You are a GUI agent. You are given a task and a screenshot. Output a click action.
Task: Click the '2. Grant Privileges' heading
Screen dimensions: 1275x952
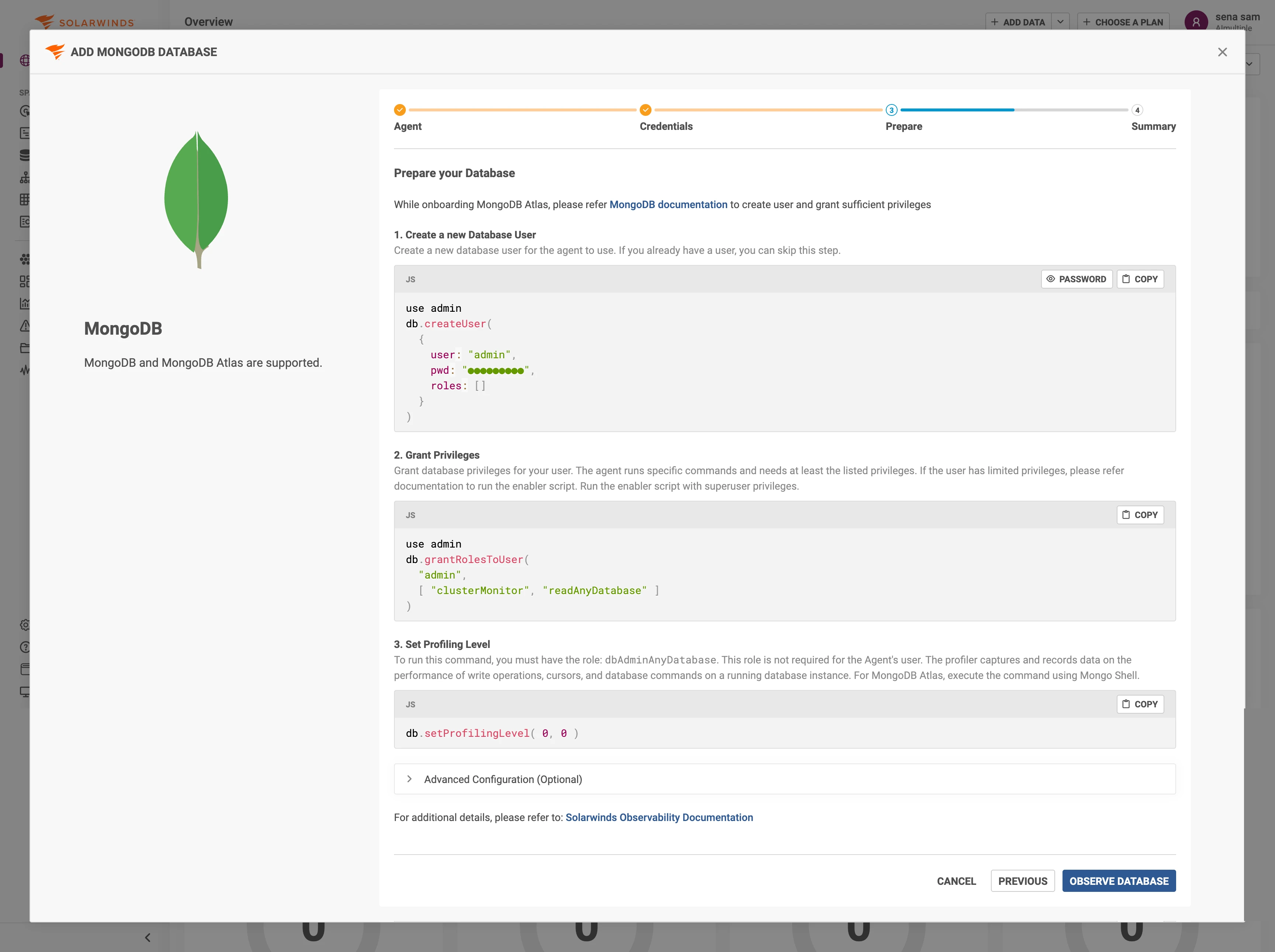(436, 455)
